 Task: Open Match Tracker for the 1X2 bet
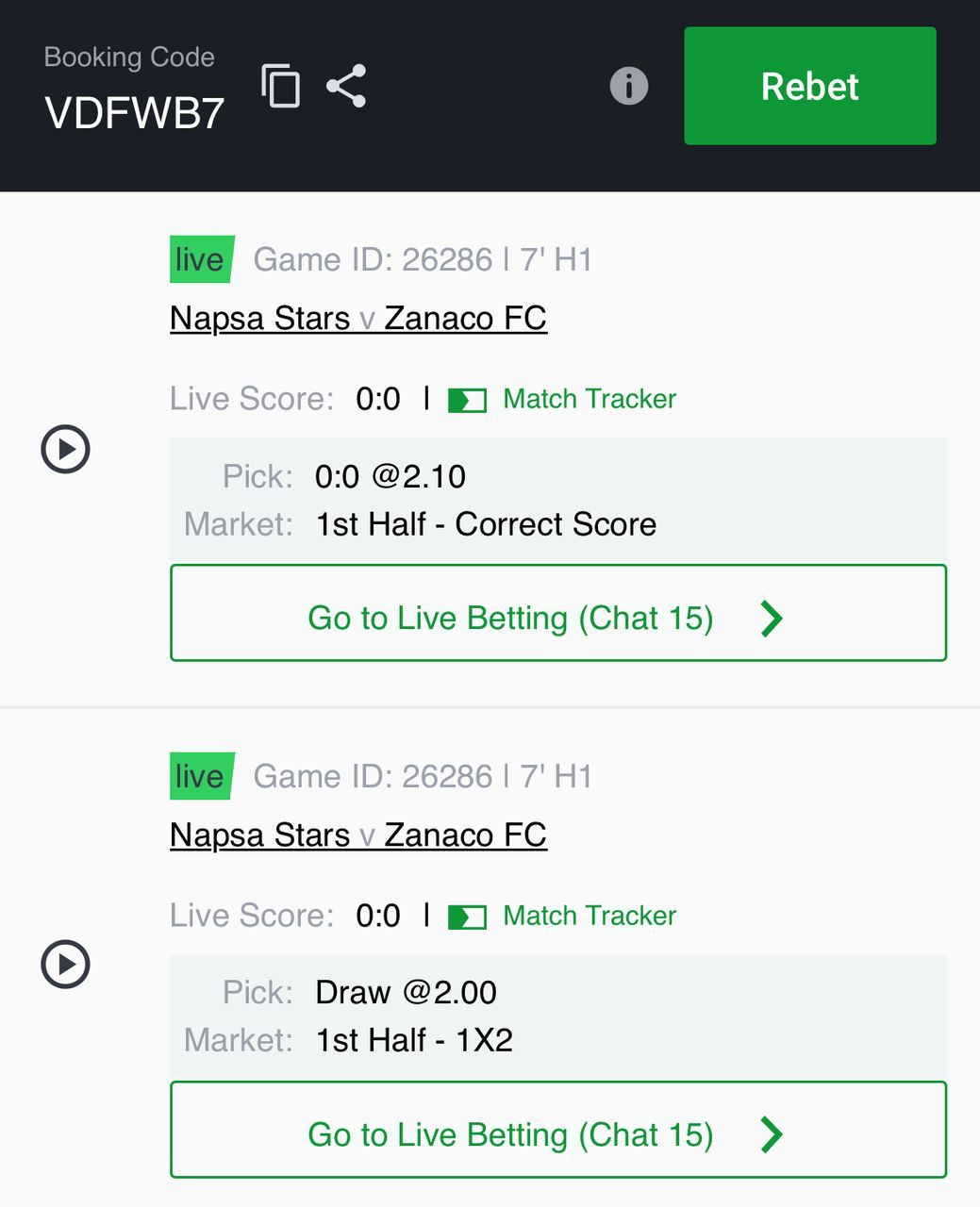point(590,916)
